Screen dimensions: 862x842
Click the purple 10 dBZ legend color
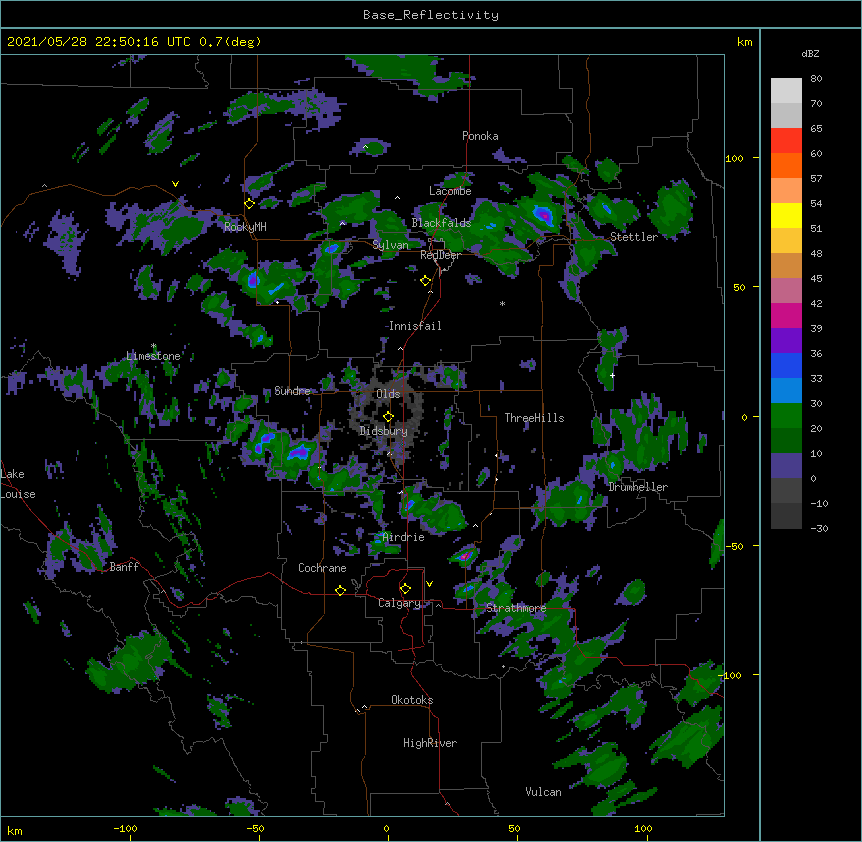pyautogui.click(x=786, y=466)
